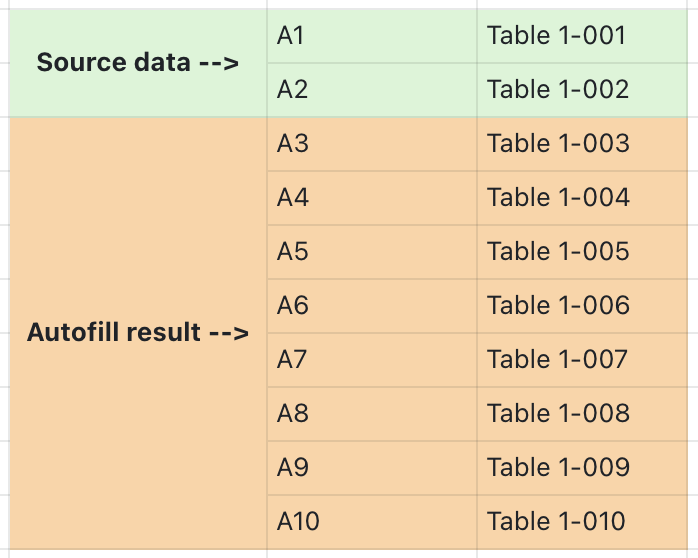The image size is (698, 558).
Task: Select the cell containing A1
Action: [x=372, y=36]
